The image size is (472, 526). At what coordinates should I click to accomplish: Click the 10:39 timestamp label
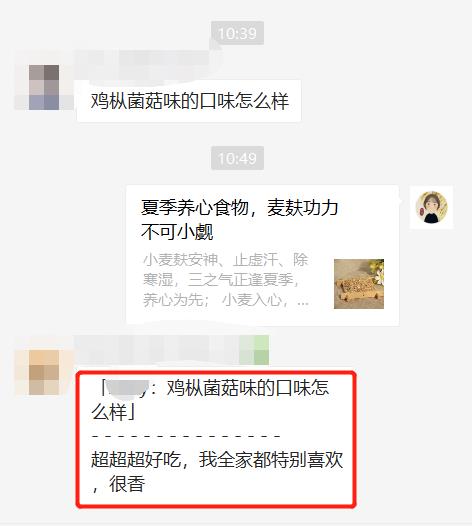pos(238,33)
